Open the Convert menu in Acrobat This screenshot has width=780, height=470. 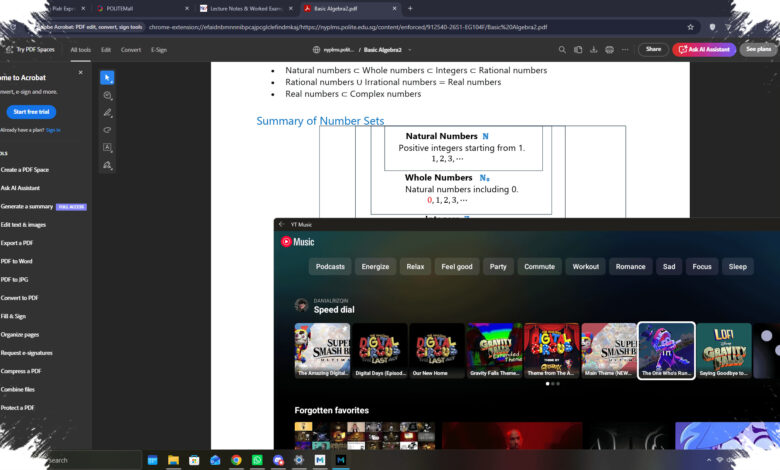tap(131, 50)
